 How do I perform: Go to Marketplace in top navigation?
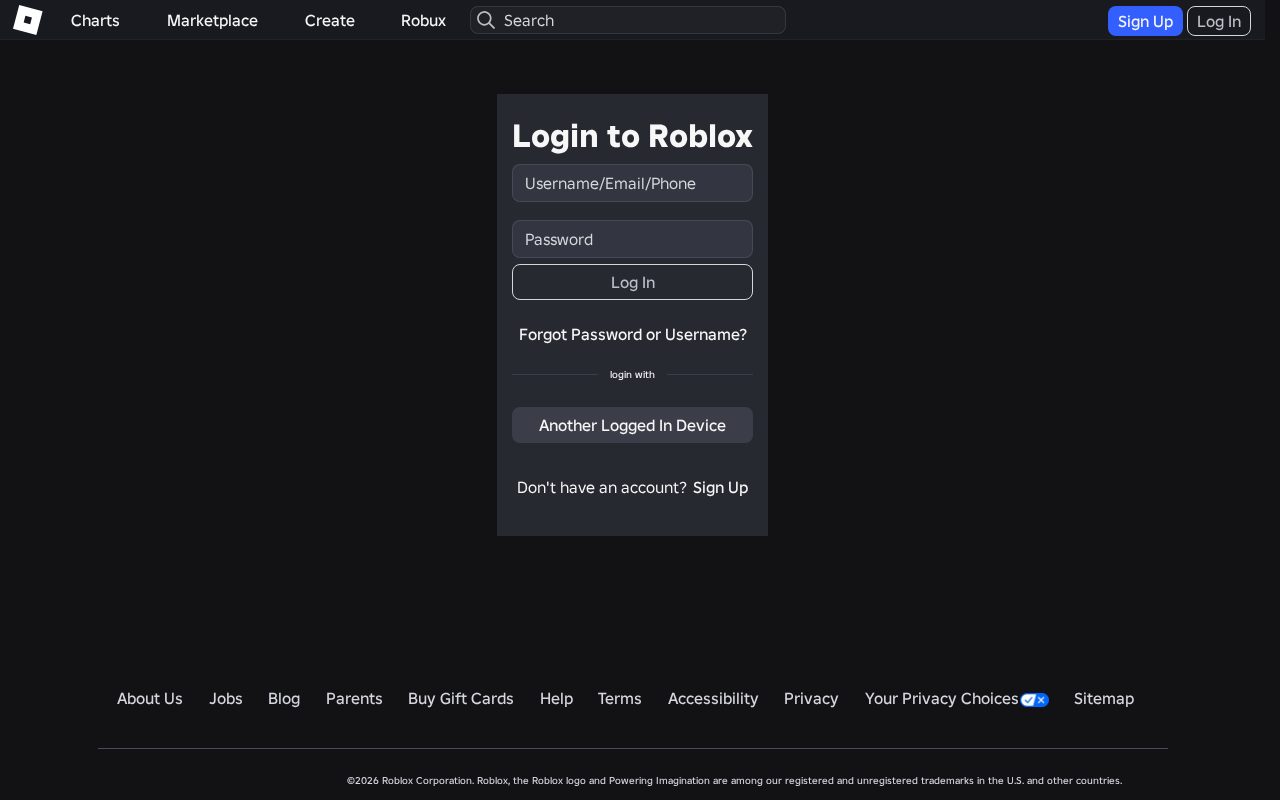click(x=212, y=20)
